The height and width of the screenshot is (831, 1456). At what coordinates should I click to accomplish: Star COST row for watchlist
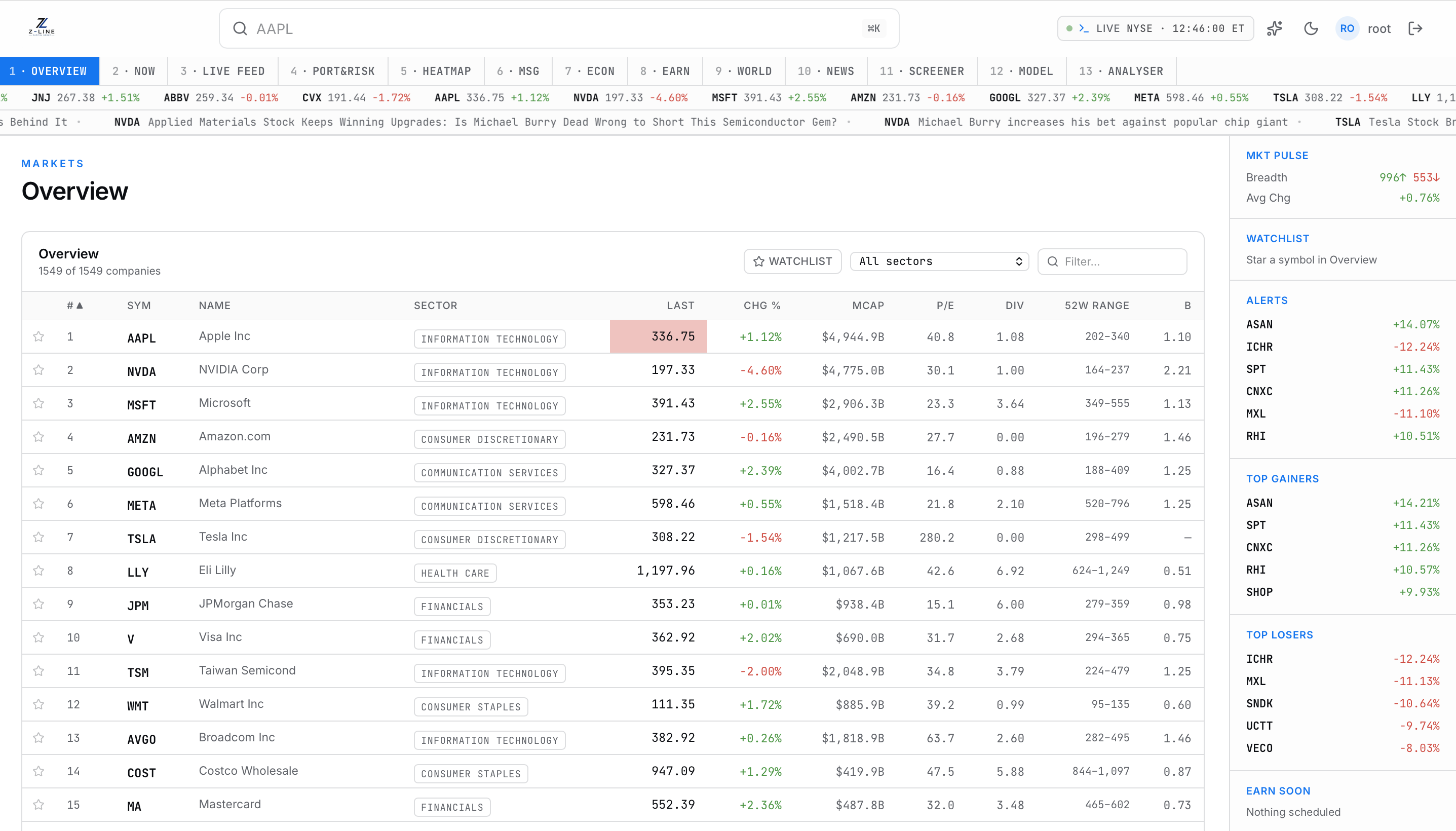[x=39, y=771]
